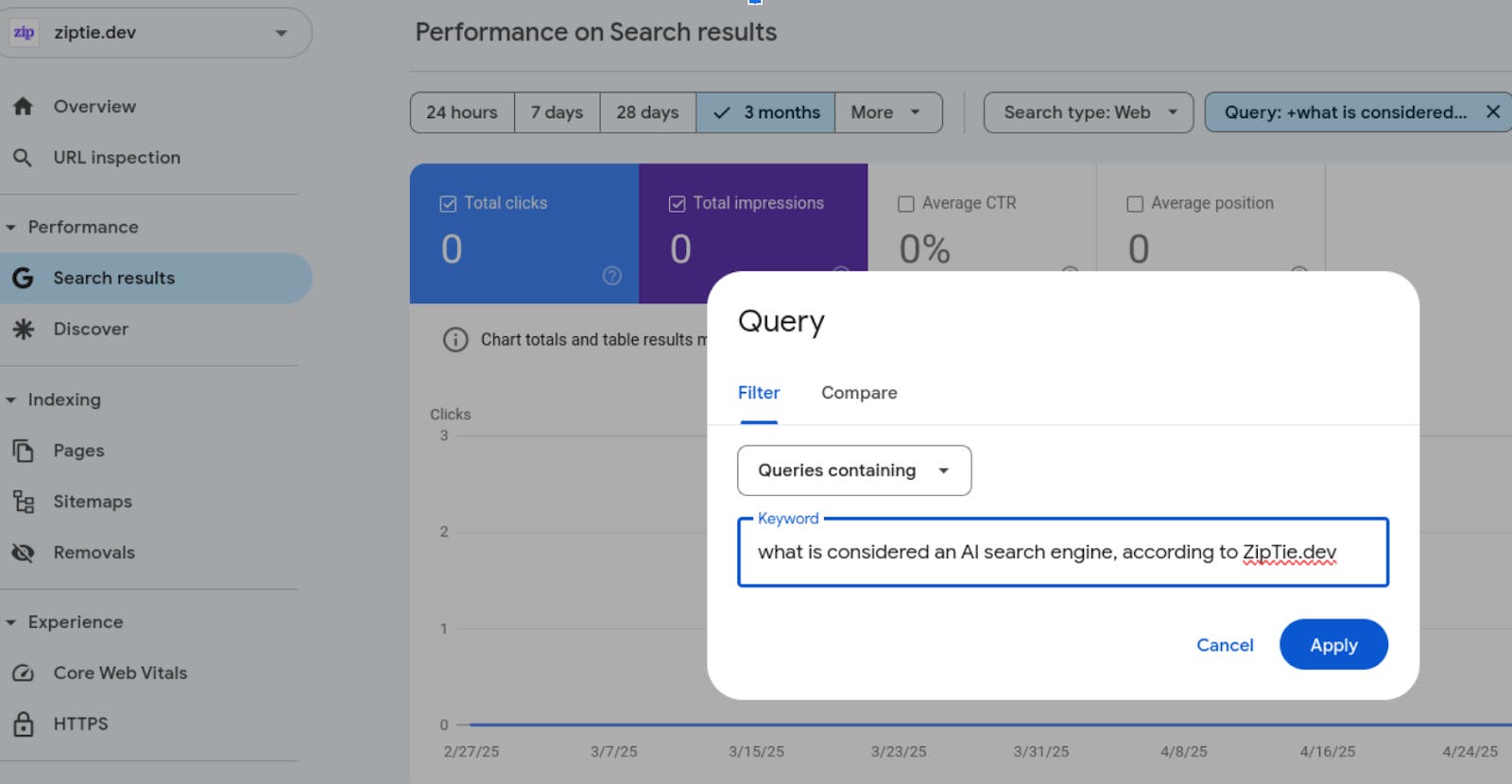The width and height of the screenshot is (1512, 784).
Task: Open the Search type: Web dropdown
Action: click(1089, 112)
